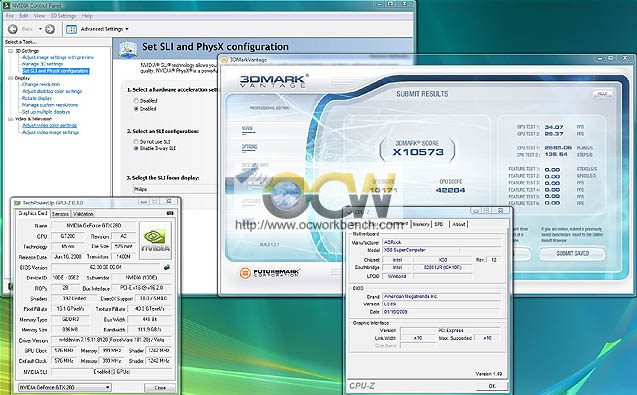
Task: Click the BIOS Version field in GPU-Z
Action: (x=105, y=267)
